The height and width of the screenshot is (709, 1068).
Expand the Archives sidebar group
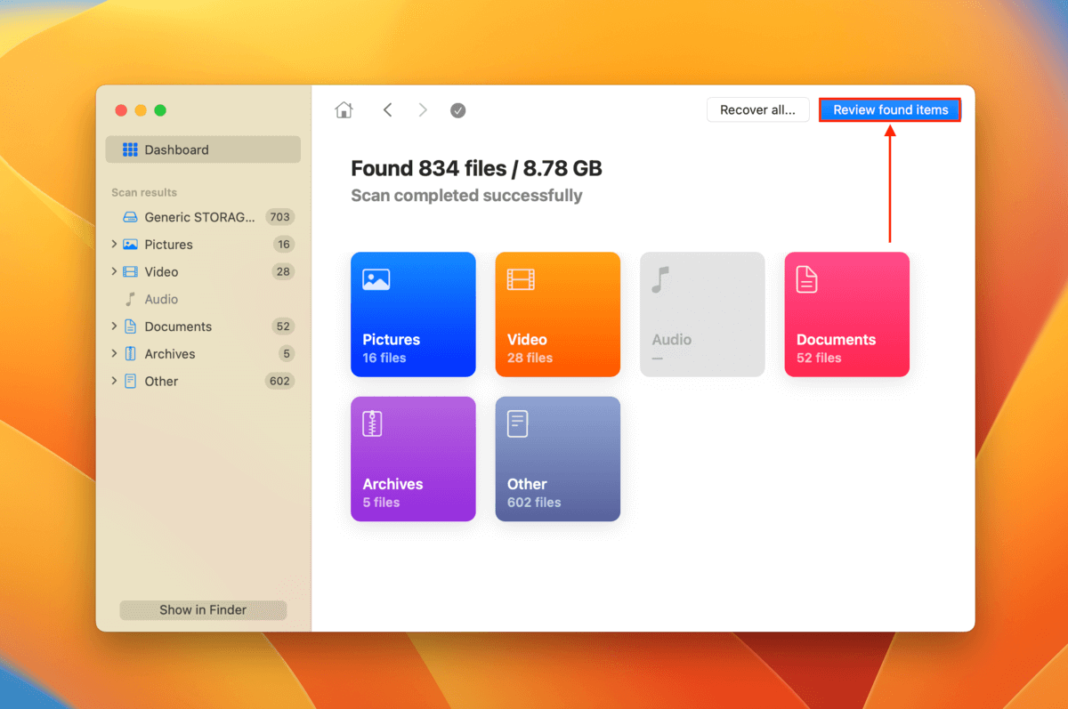(114, 354)
